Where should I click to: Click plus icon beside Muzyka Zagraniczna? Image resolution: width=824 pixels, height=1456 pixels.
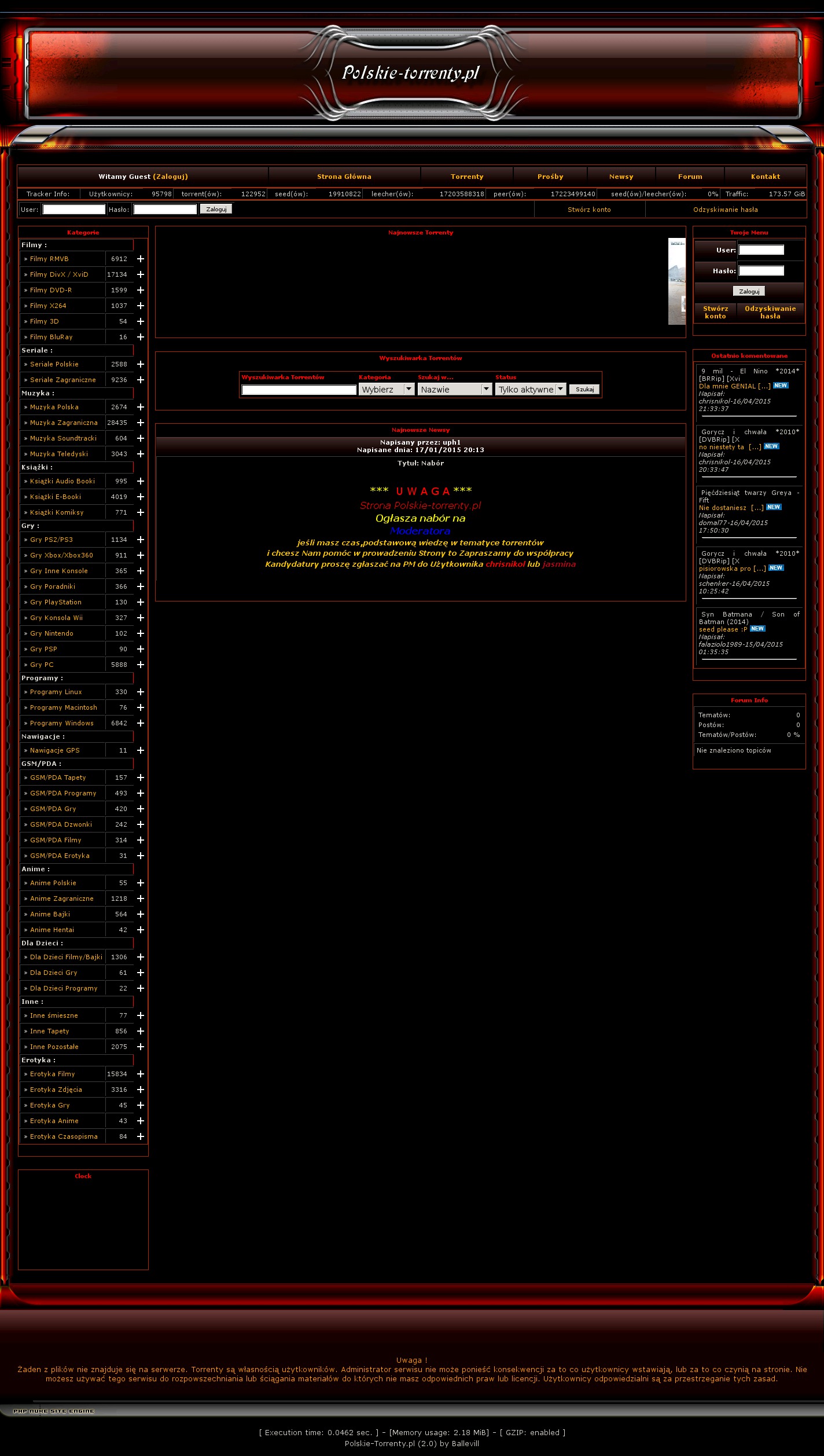(141, 423)
